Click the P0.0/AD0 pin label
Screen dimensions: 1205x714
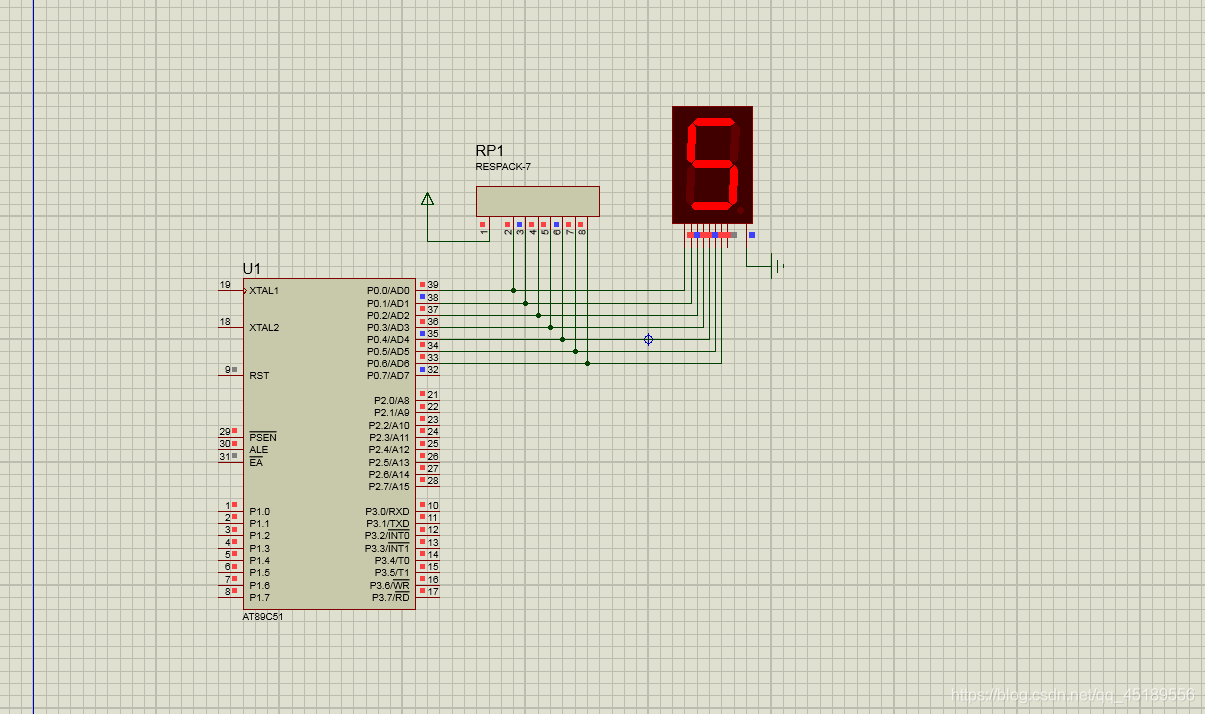click(x=388, y=291)
